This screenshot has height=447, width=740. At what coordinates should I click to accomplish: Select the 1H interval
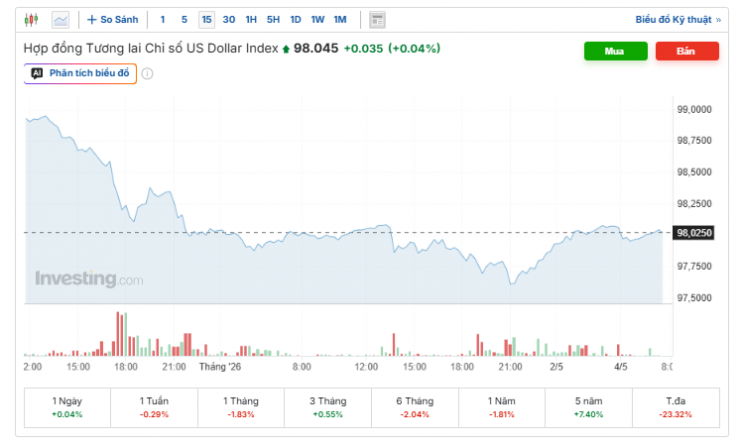tap(251, 19)
